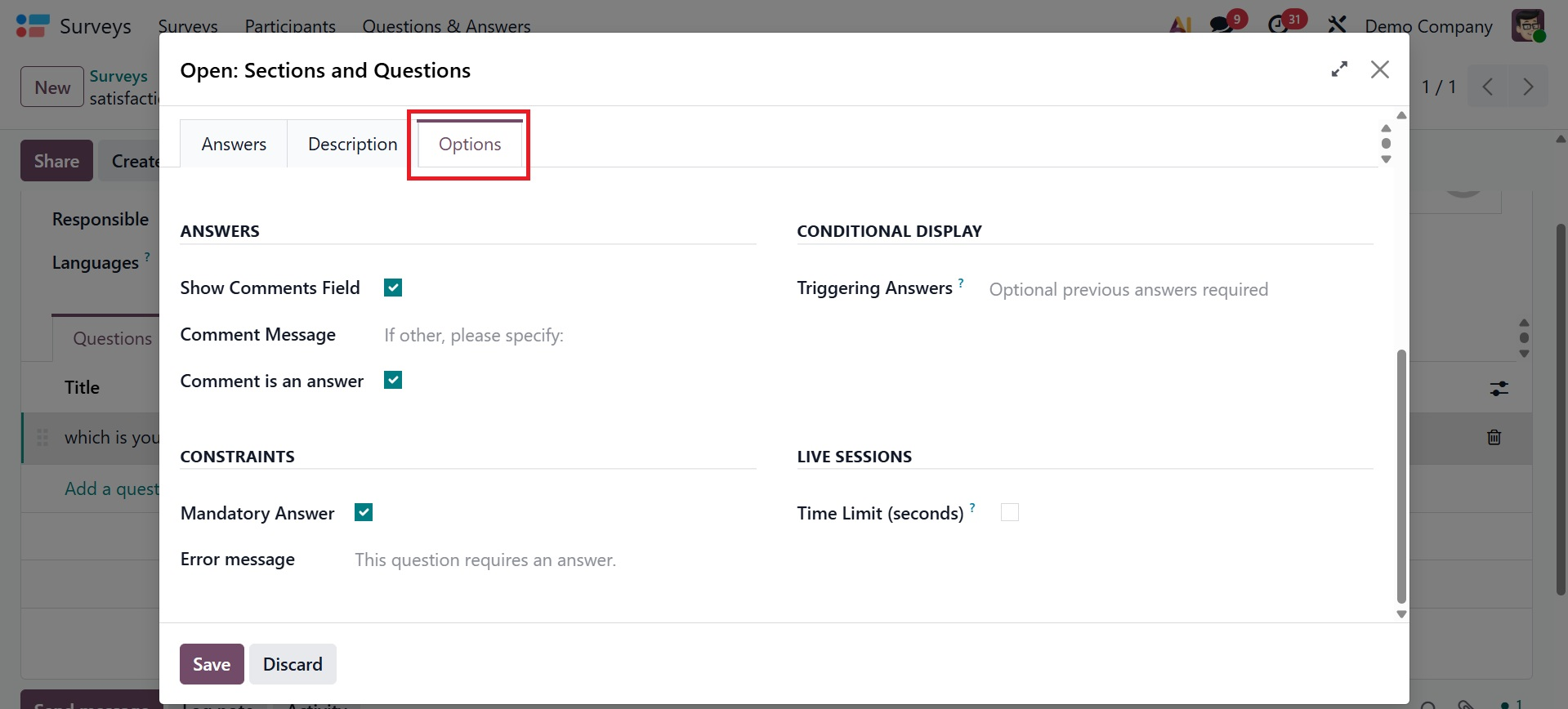The height and width of the screenshot is (709, 1568).
Task: Click the wrench debug tools icon
Action: [1337, 25]
